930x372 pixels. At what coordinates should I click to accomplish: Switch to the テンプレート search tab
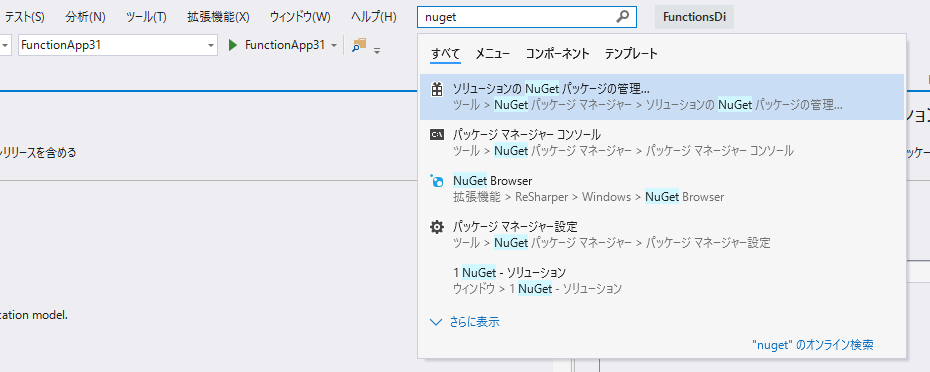[631, 54]
